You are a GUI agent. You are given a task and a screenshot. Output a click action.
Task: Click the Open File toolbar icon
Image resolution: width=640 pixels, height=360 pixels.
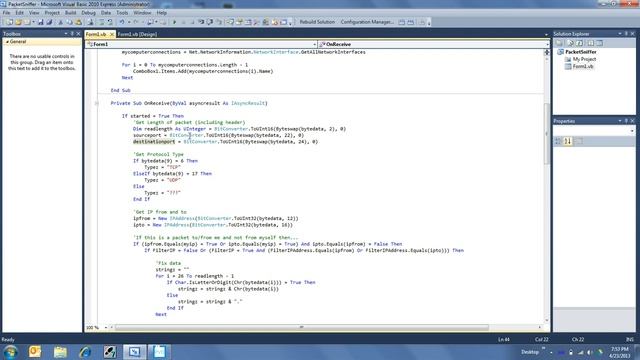[18, 22]
